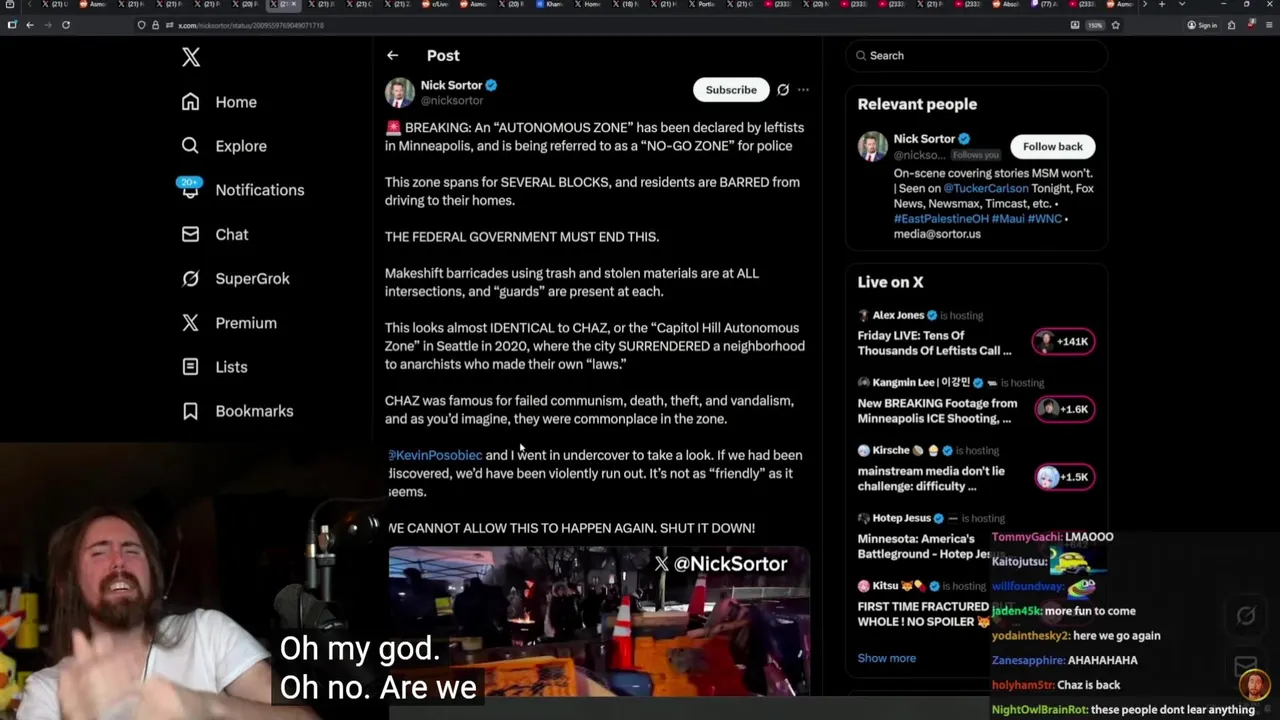
Task: Open the #WNC hashtag in bio
Action: click(1044, 218)
